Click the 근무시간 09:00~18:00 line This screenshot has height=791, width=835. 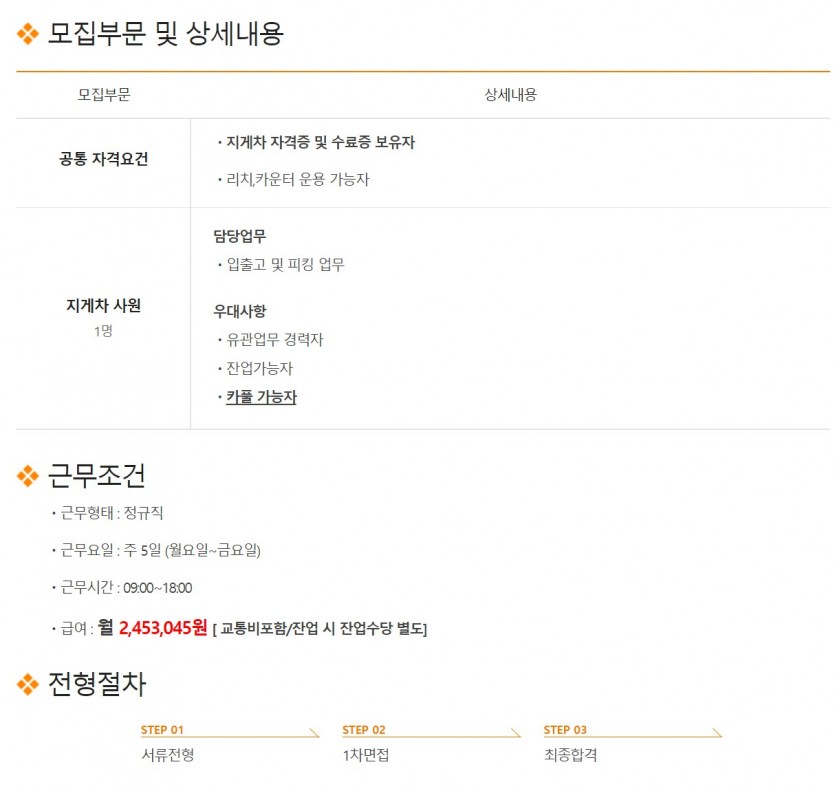pos(126,588)
